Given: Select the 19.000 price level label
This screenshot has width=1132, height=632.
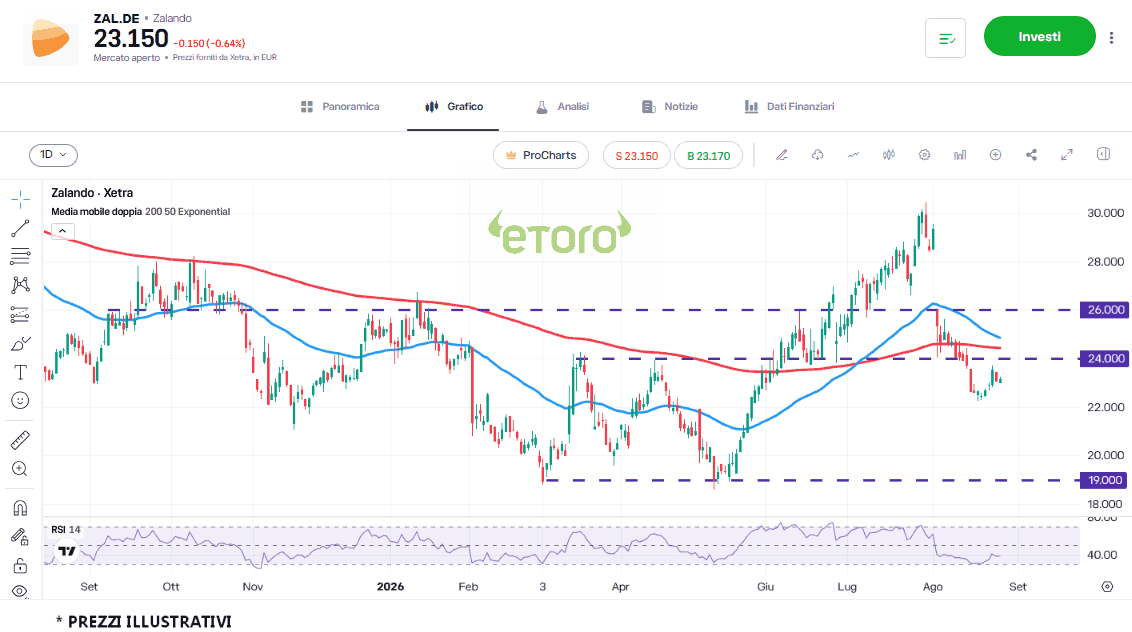Looking at the screenshot, I should click(1102, 480).
